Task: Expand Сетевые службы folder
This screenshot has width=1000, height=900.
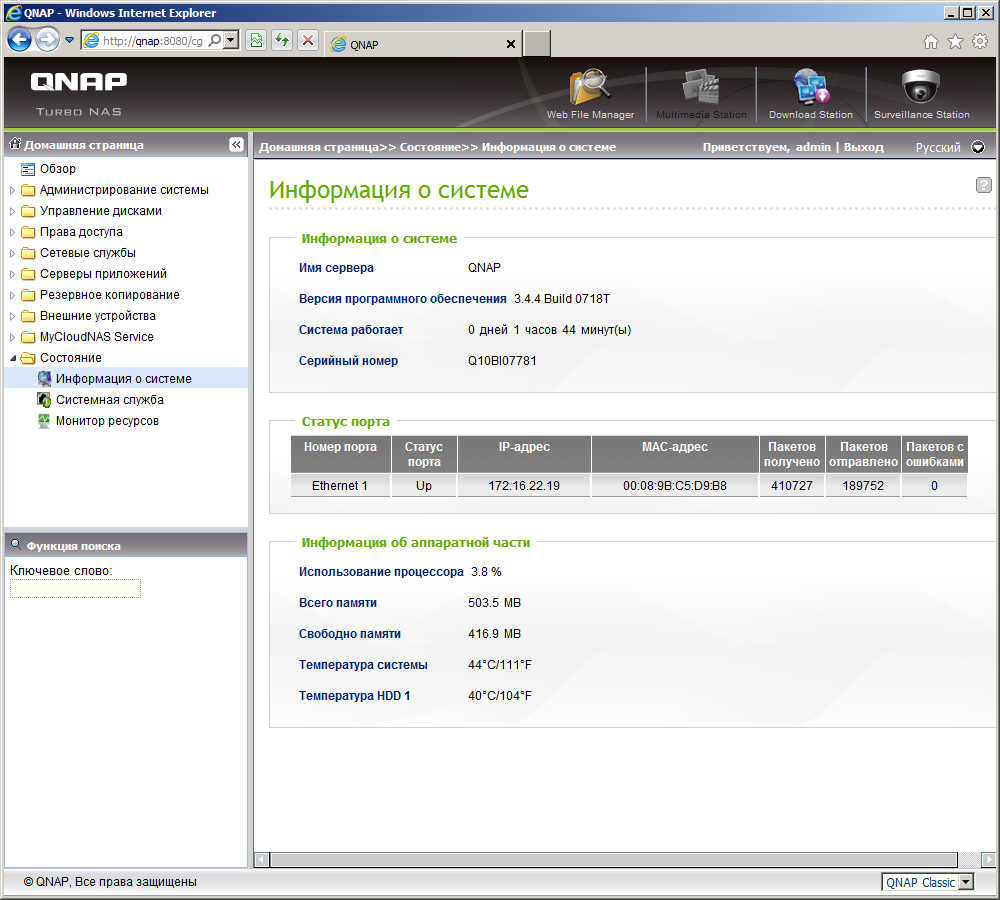Action: [x=12, y=253]
